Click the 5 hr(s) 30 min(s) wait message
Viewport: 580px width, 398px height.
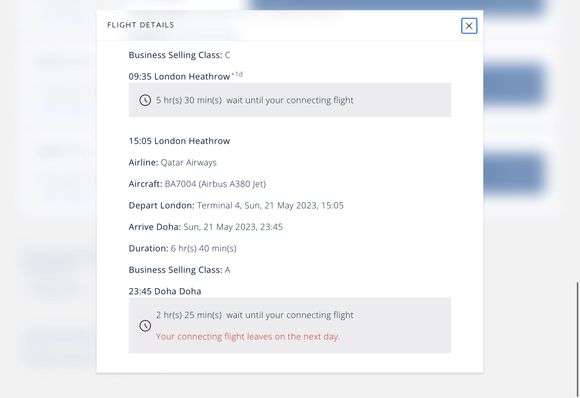[254, 100]
